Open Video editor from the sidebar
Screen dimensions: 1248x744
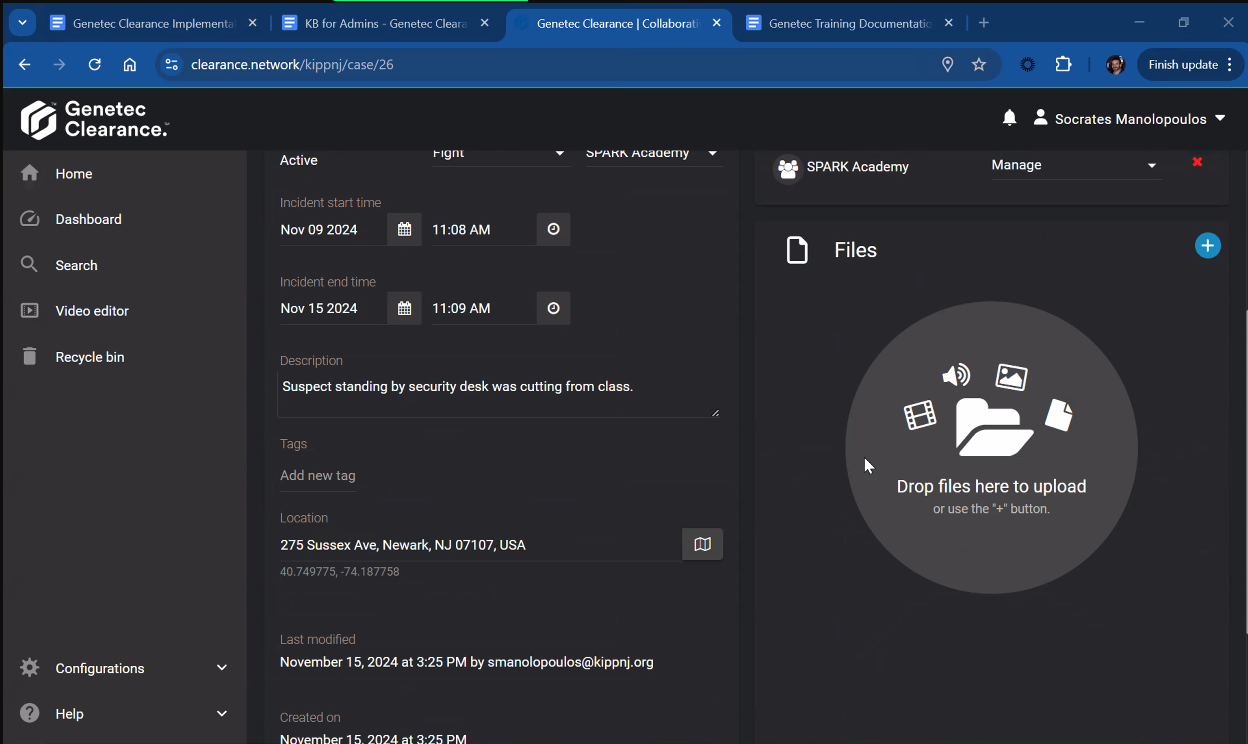(x=92, y=311)
